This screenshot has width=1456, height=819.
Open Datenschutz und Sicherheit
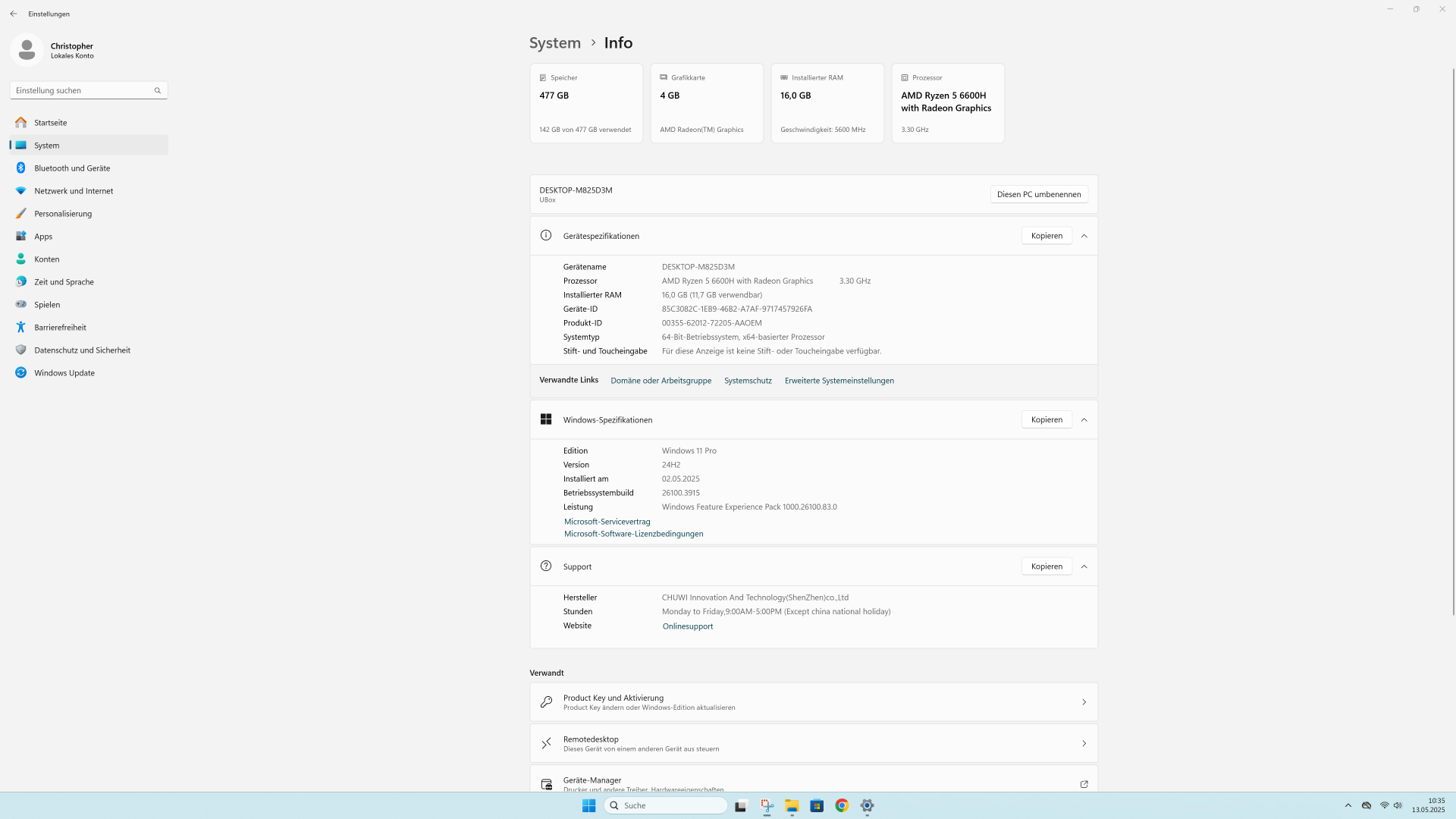click(x=89, y=350)
